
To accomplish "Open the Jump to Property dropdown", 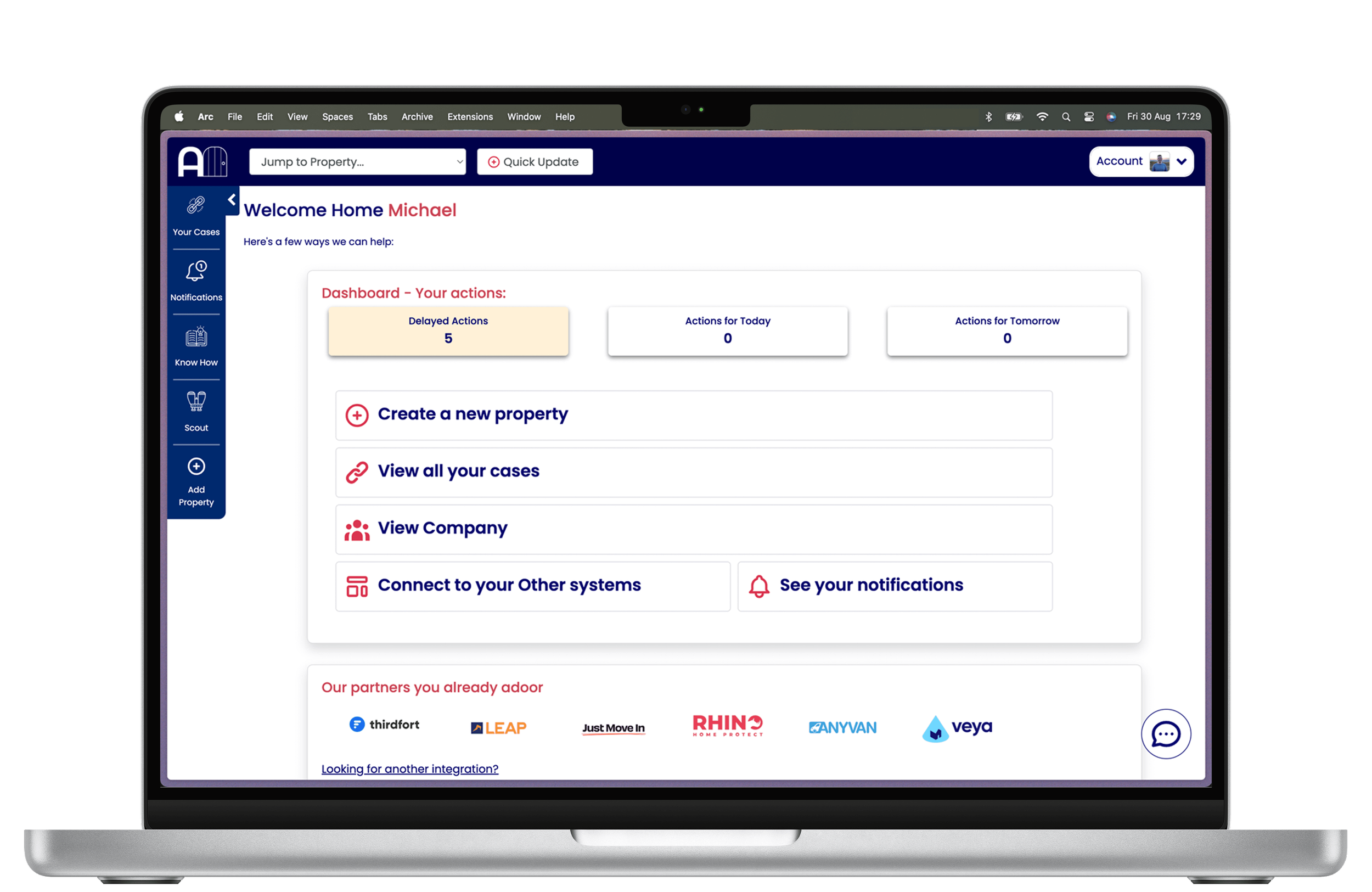I will point(357,162).
